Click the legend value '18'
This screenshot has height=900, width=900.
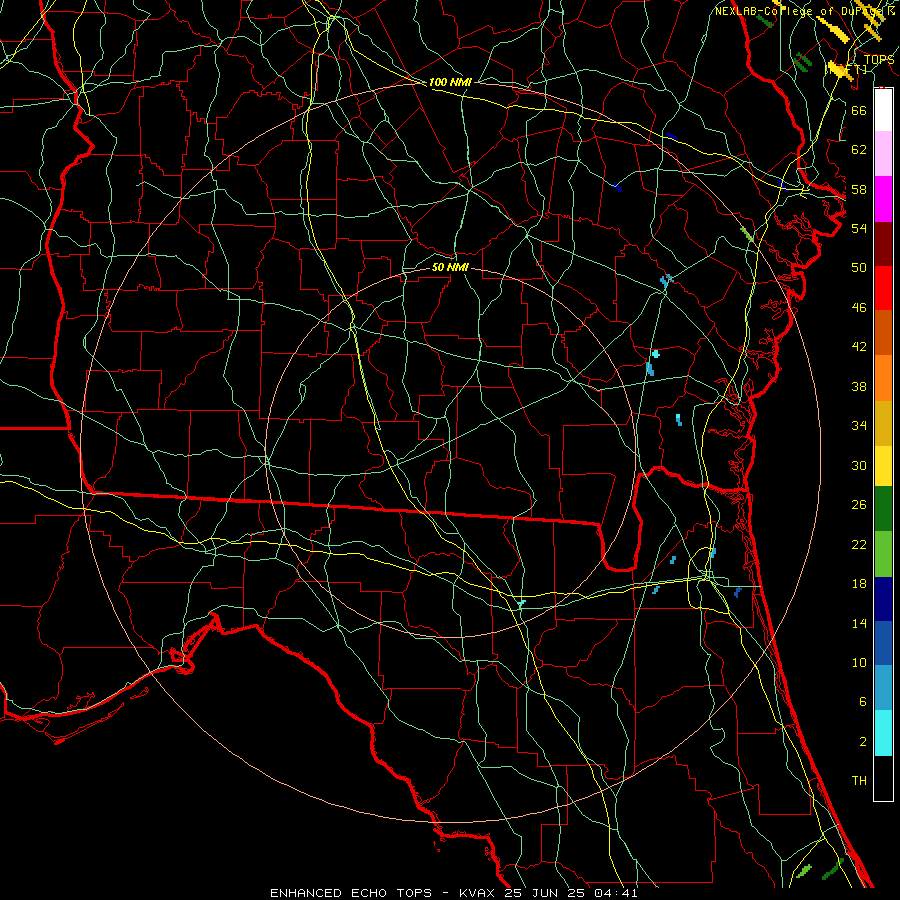pos(859,584)
